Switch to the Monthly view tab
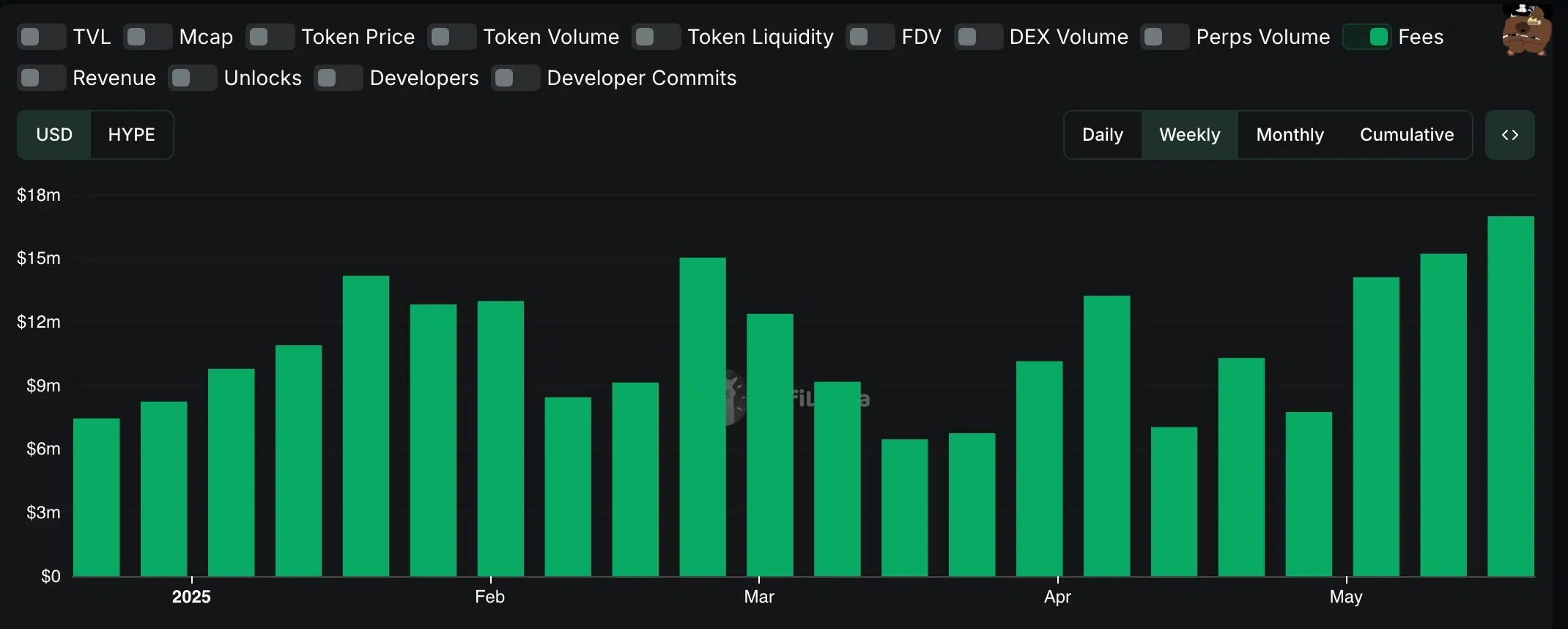1568x629 pixels. point(1290,135)
